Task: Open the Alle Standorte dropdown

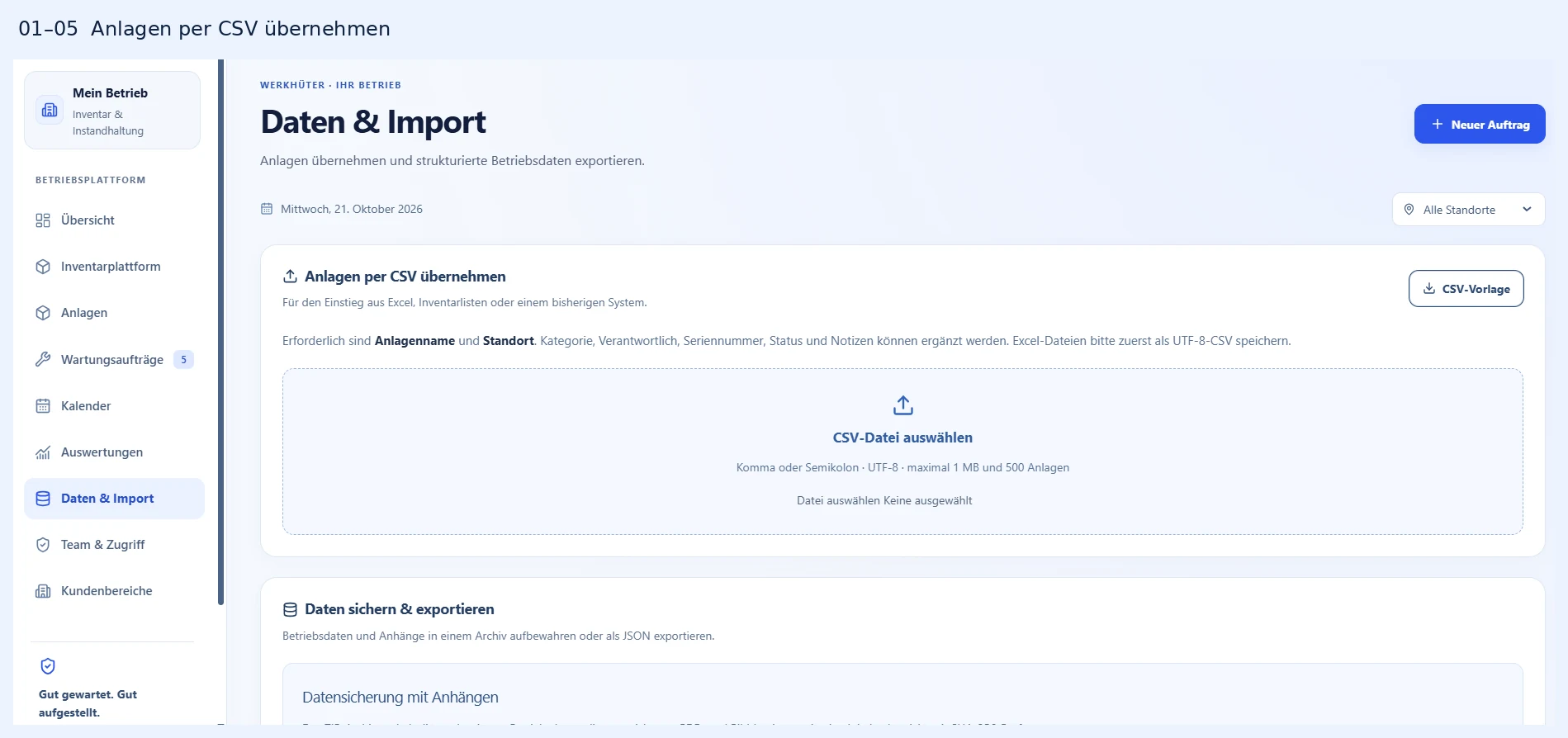Action: (x=1468, y=210)
